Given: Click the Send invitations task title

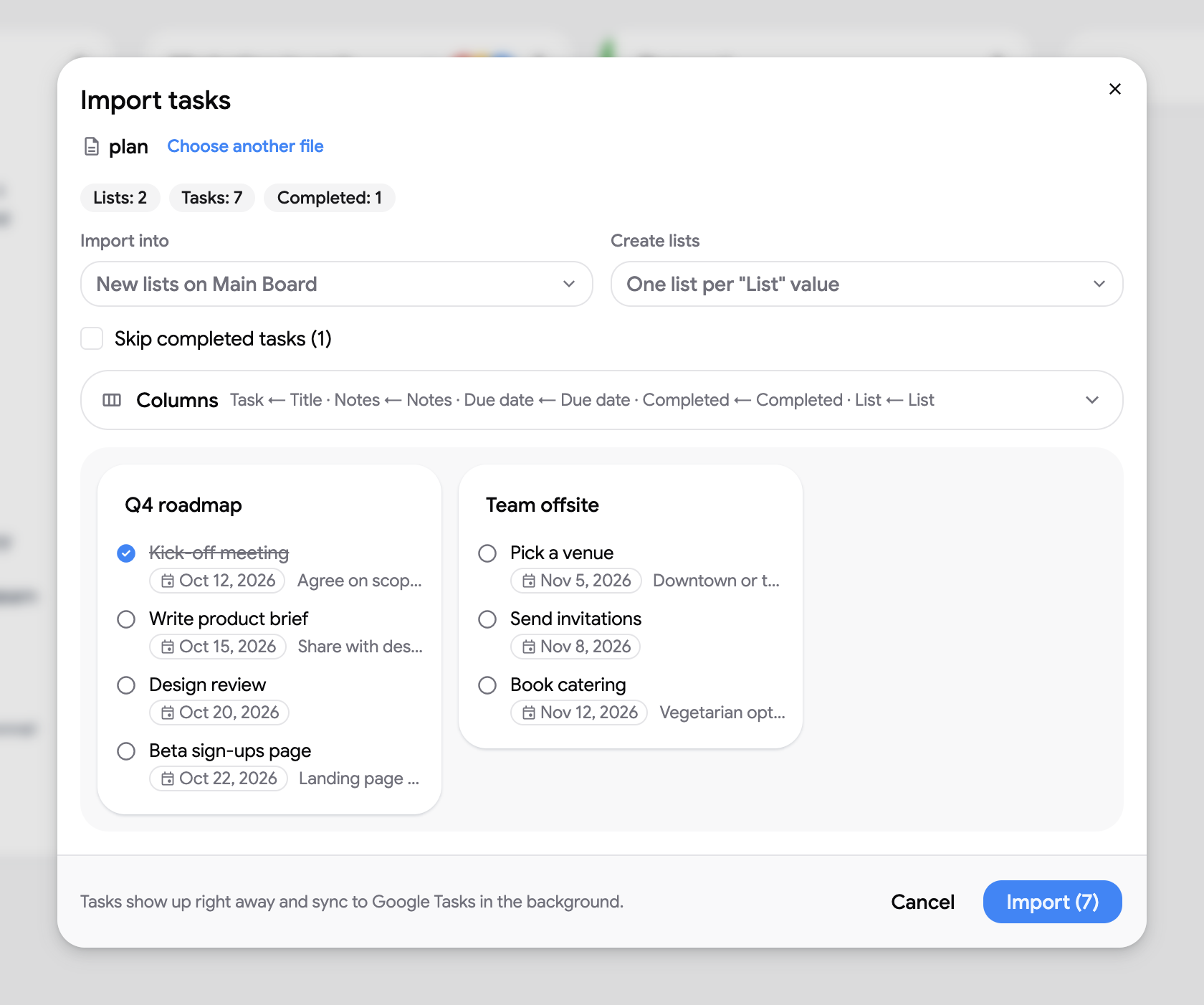Looking at the screenshot, I should click(575, 619).
